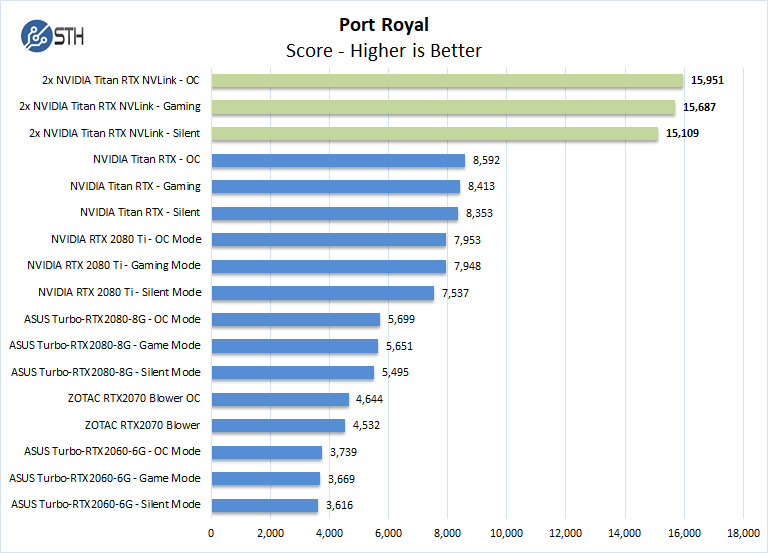Click label 'ASUS Turbo-RTX2080-8G - OC Mode'
The width and height of the screenshot is (768, 553).
pos(112,319)
